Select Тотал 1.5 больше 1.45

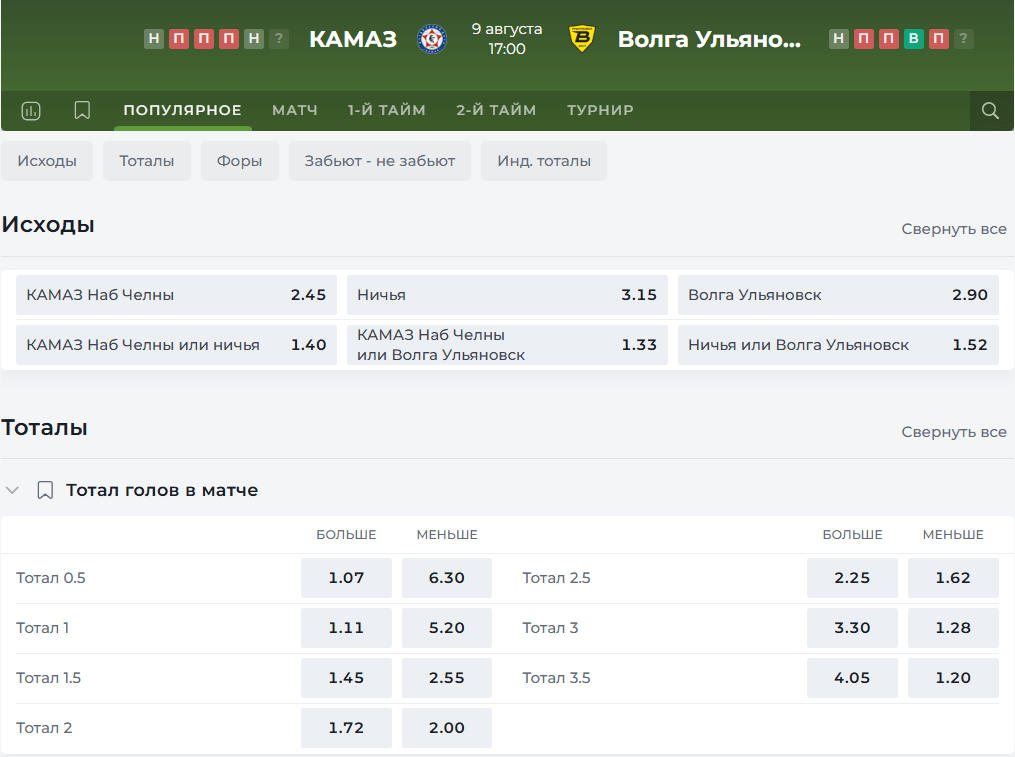pyautogui.click(x=346, y=677)
